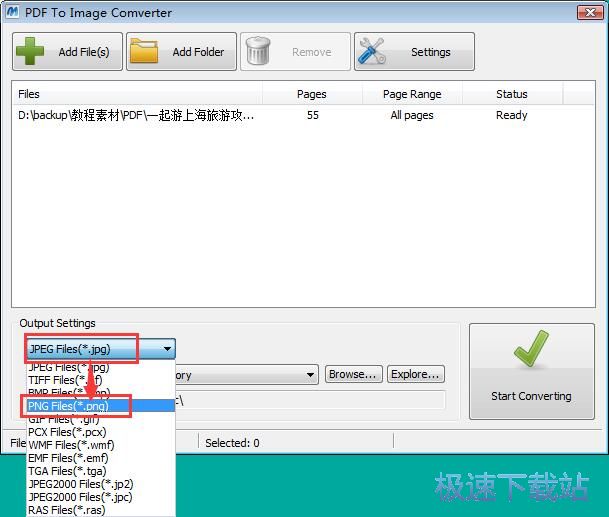Image resolution: width=609 pixels, height=517 pixels.
Task: Open the output directory dropdown arrow
Action: 310,375
